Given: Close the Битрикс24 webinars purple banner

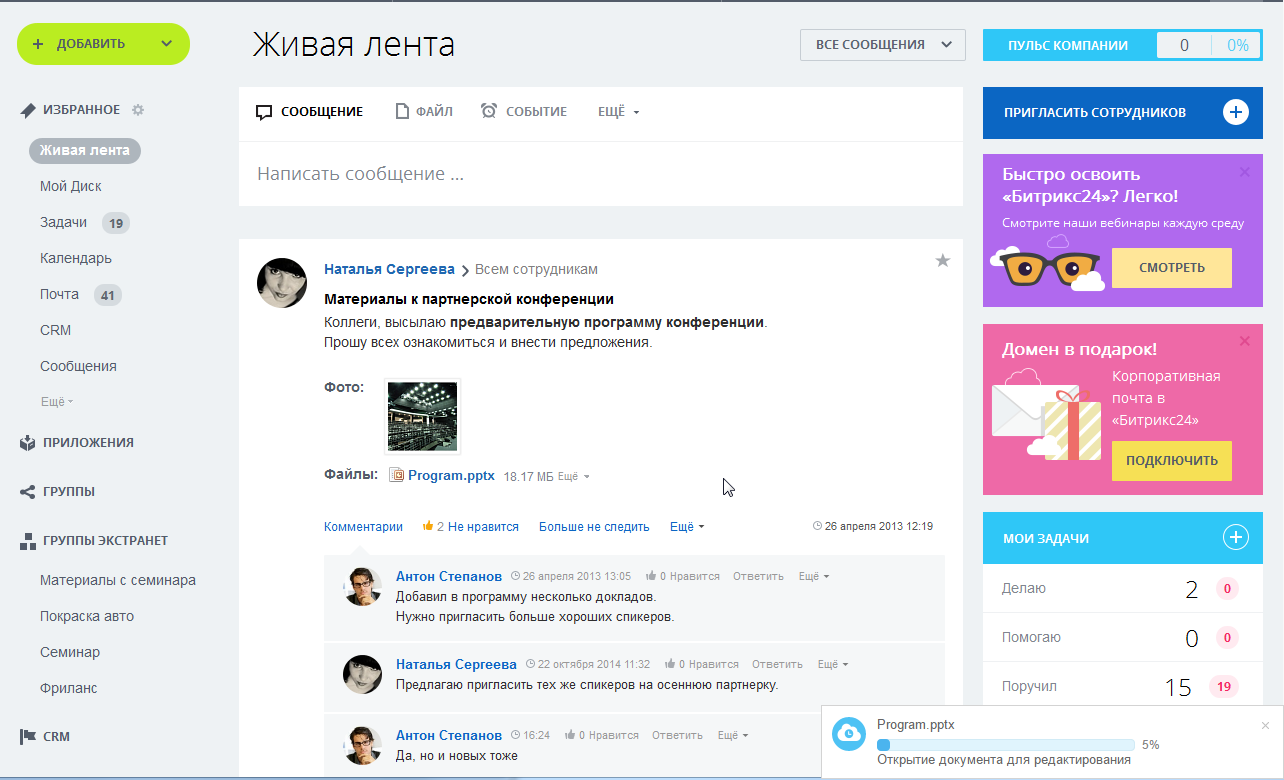Looking at the screenshot, I should [x=1244, y=172].
